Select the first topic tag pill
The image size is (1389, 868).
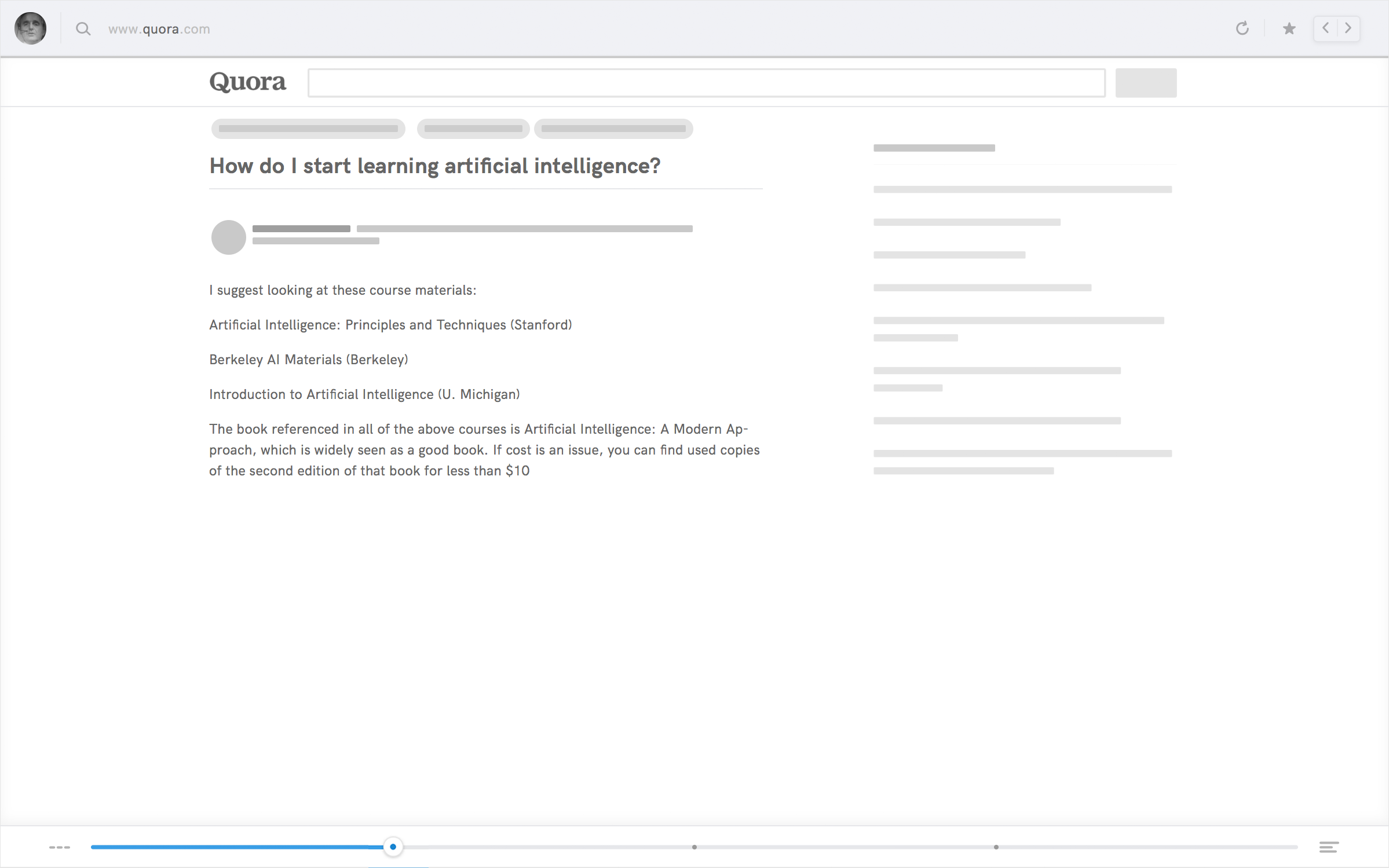[x=308, y=129]
